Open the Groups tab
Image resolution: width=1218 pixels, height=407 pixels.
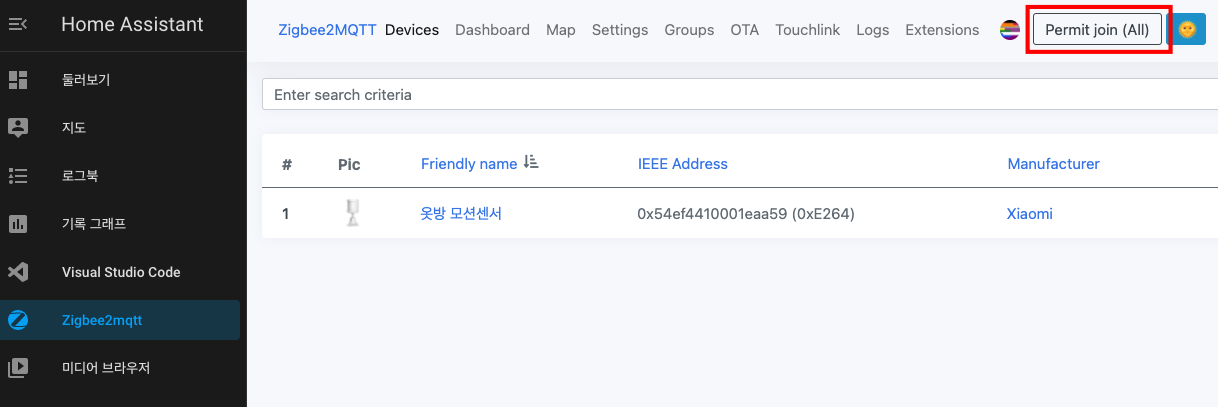[689, 30]
